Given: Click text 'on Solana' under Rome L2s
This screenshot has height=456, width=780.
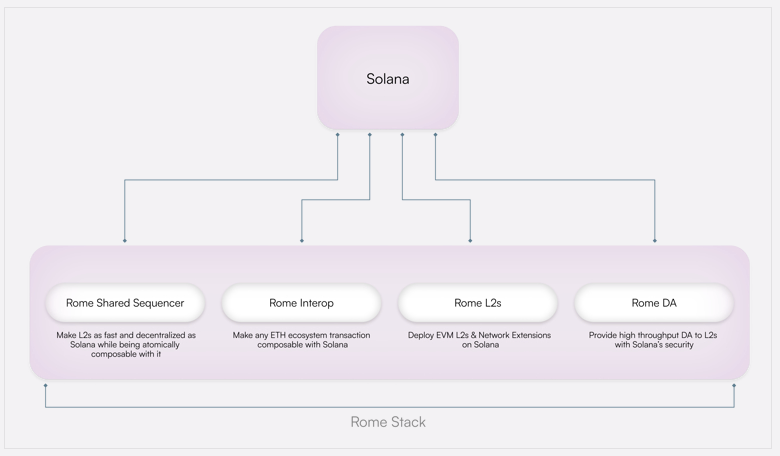Looking at the screenshot, I should tap(480, 345).
